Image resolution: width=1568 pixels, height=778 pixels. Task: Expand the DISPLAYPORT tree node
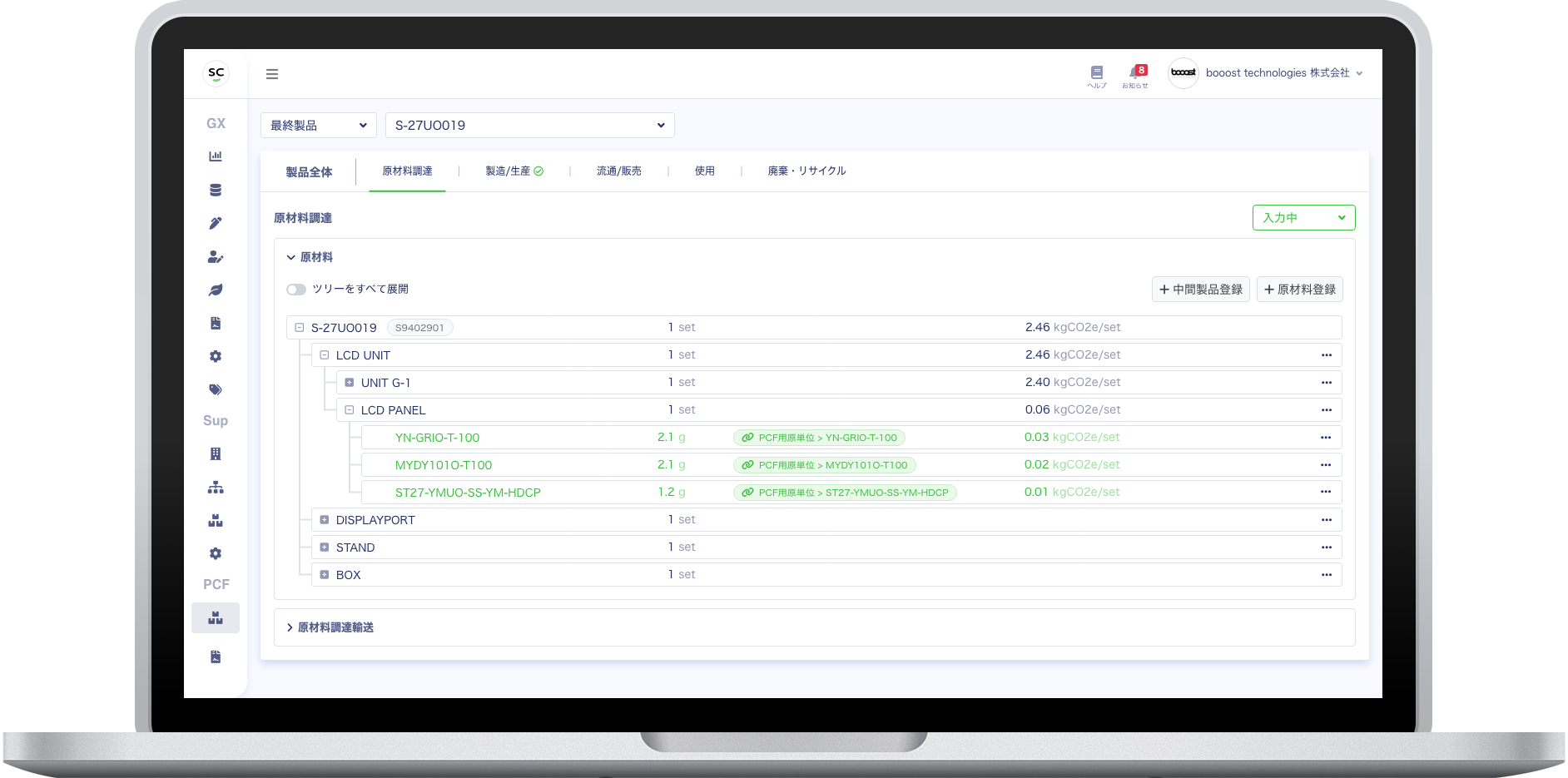[x=325, y=520]
